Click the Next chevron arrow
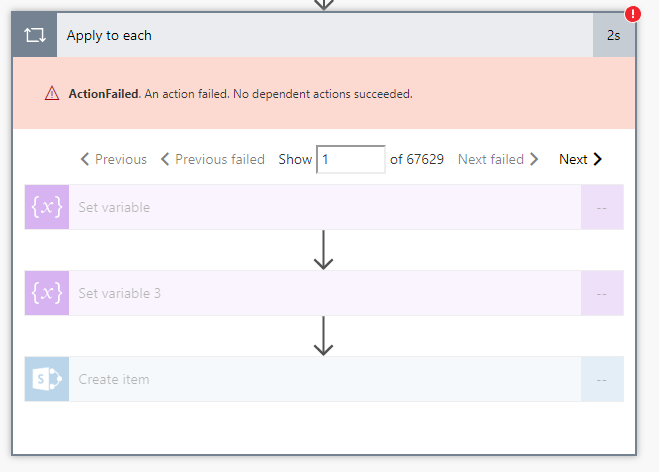This screenshot has height=472, width=659. coord(598,159)
